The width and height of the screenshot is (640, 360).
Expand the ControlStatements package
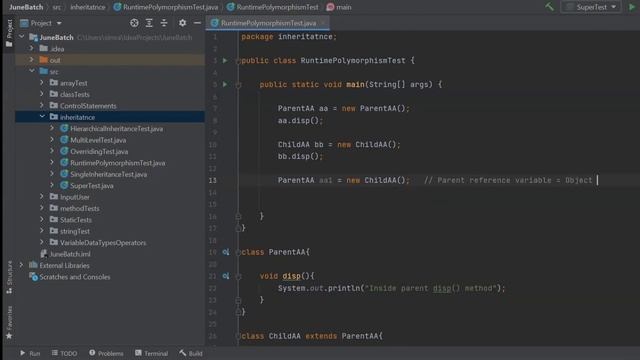coord(42,106)
